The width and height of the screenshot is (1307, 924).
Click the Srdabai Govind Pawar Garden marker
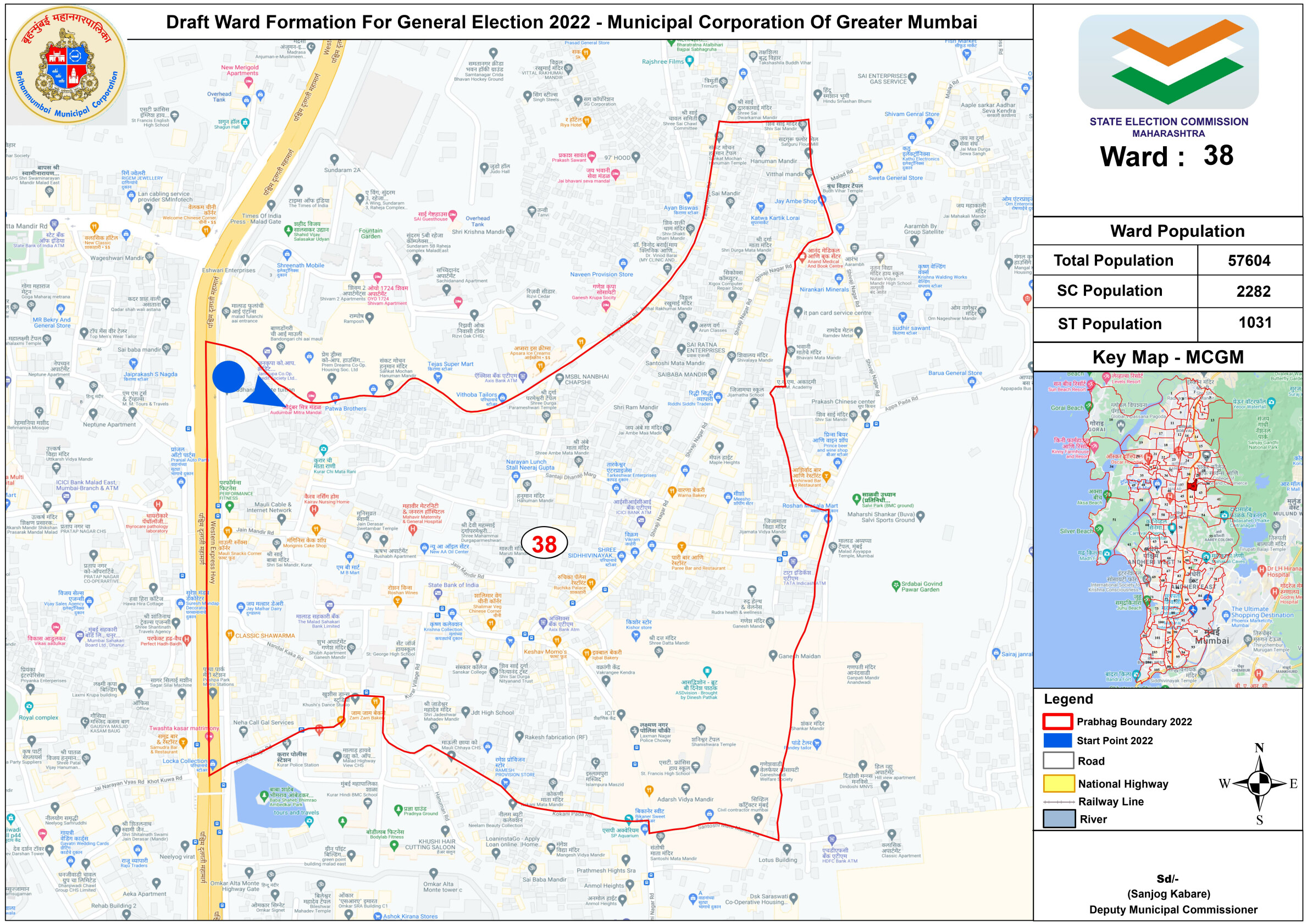(896, 585)
